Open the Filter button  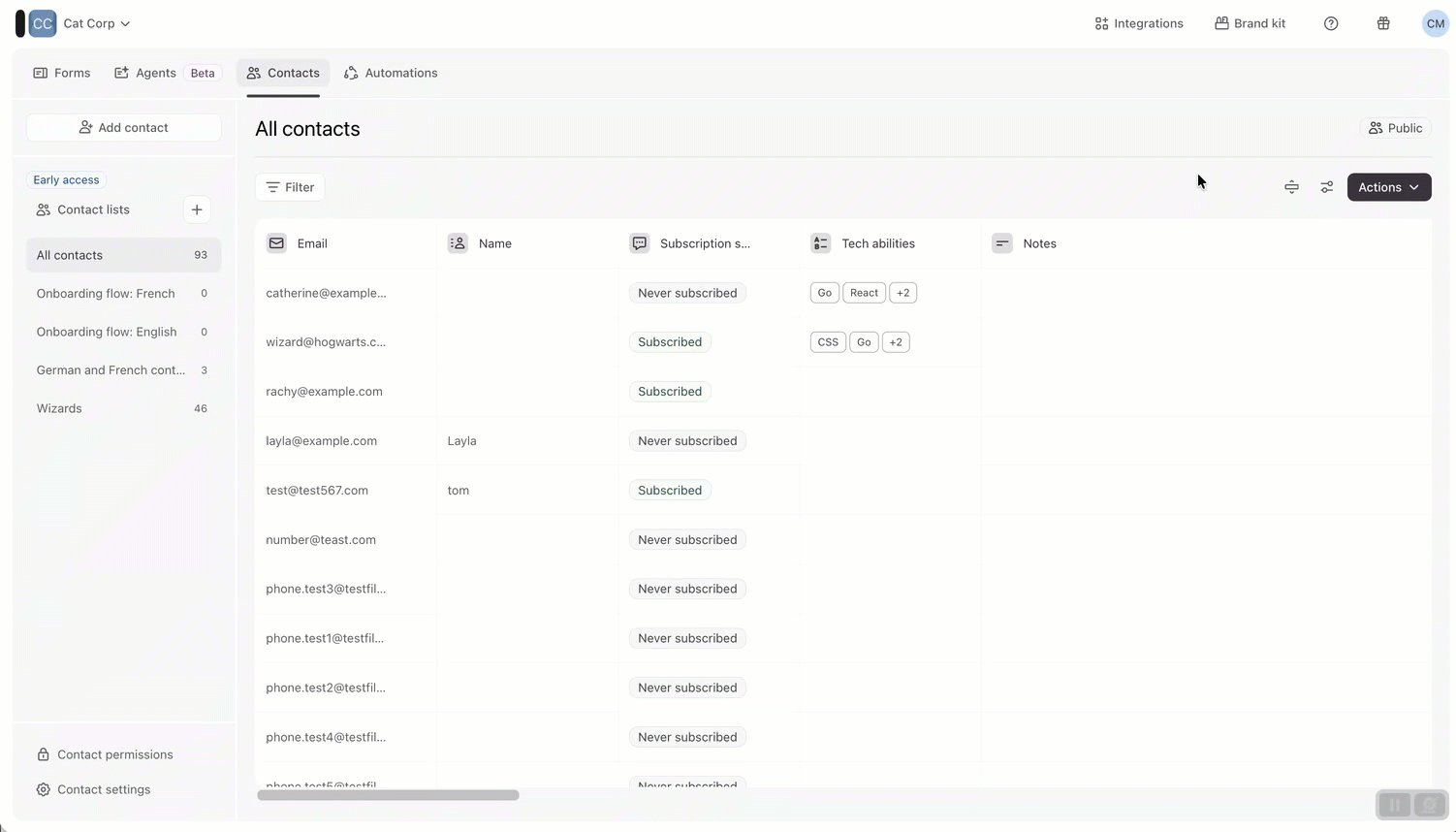290,187
